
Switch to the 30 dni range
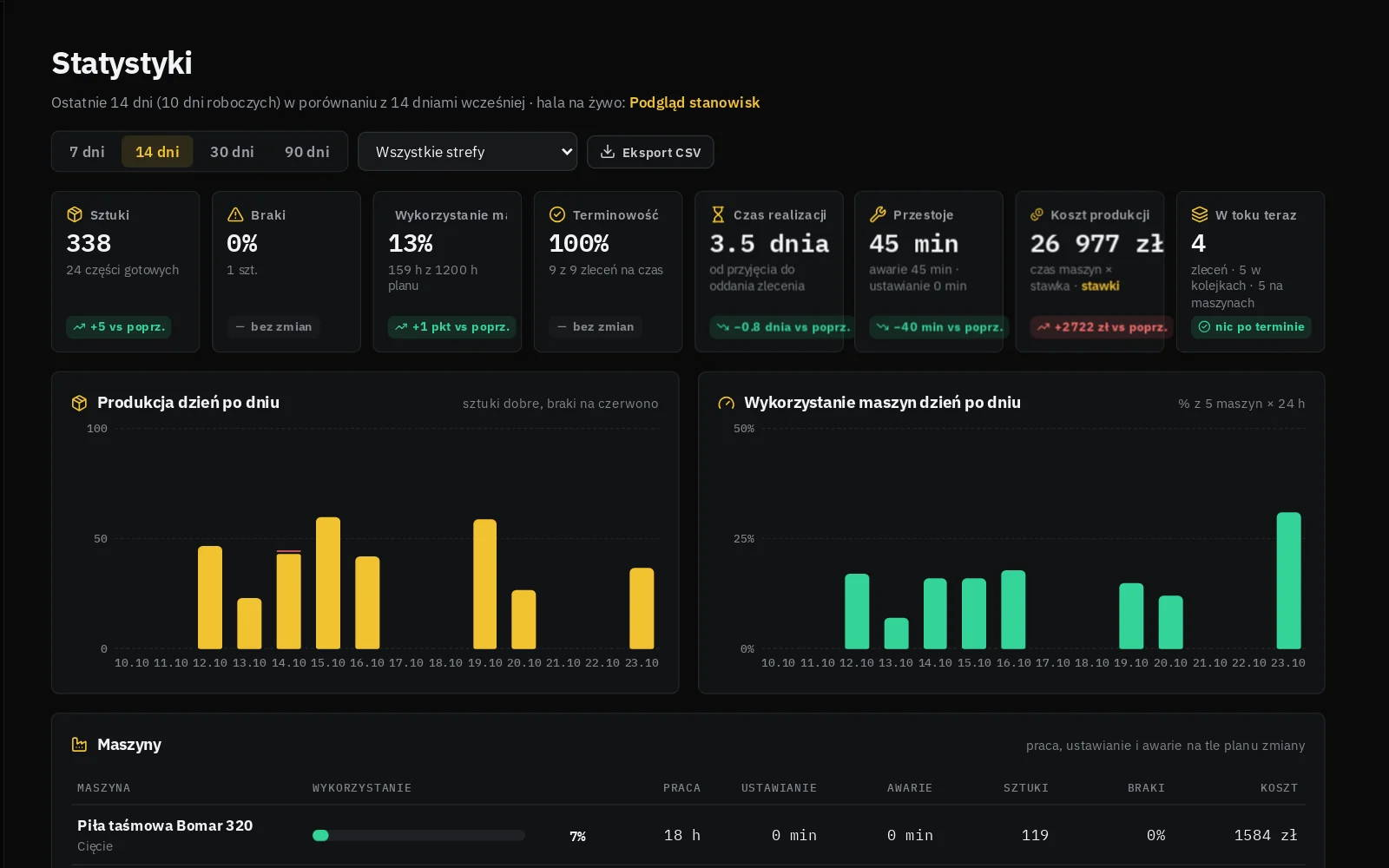coord(232,152)
